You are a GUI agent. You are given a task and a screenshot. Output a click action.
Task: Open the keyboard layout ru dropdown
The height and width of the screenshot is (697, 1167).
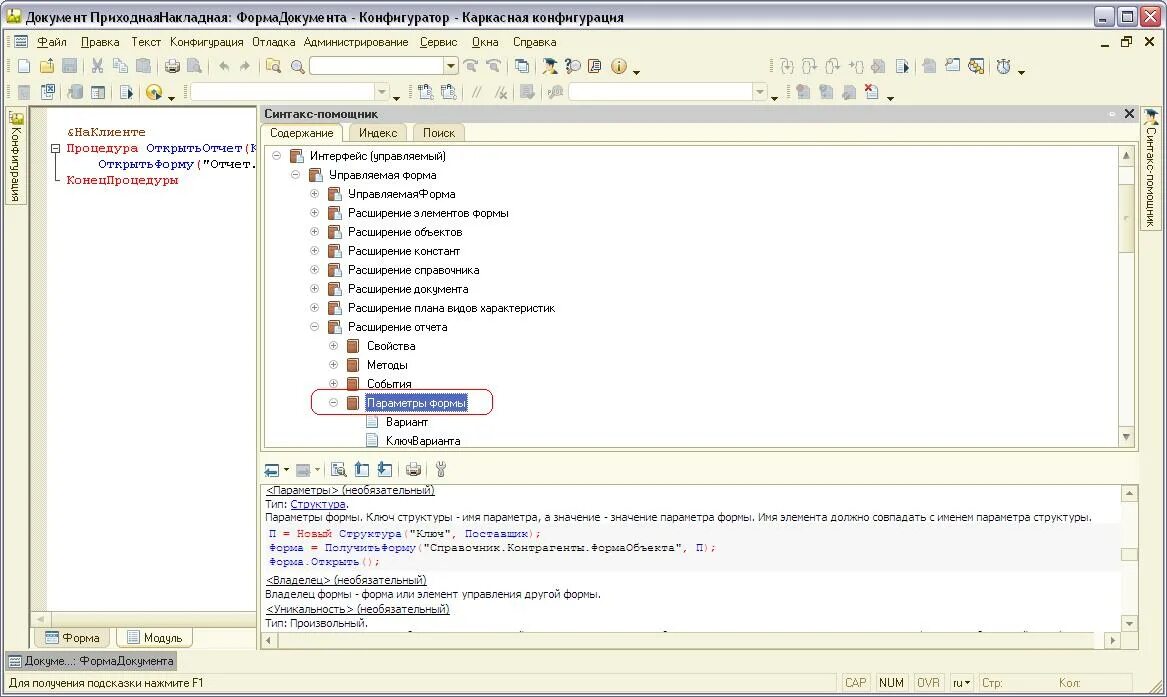[962, 683]
